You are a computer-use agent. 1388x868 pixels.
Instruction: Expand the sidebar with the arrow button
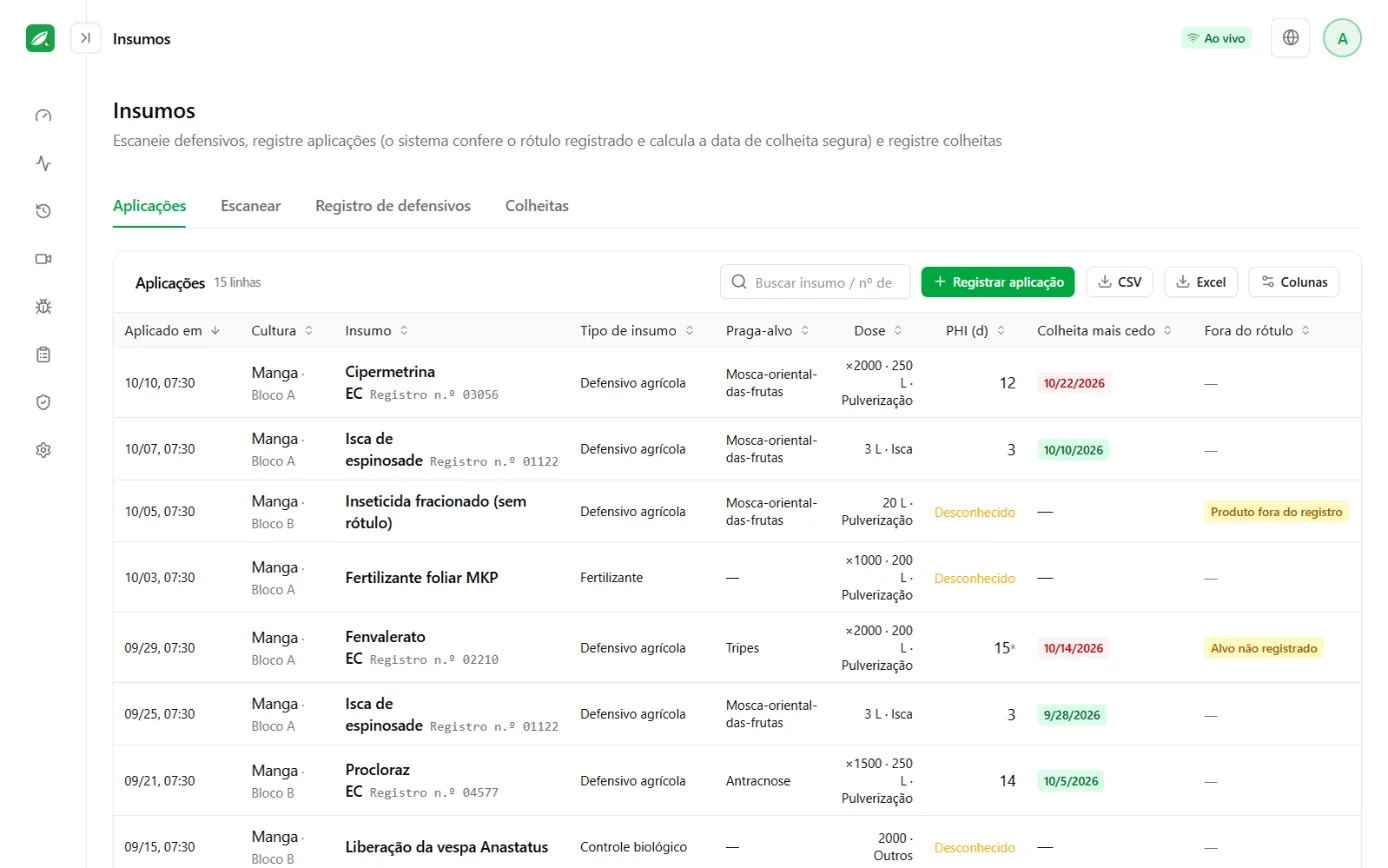pos(86,38)
